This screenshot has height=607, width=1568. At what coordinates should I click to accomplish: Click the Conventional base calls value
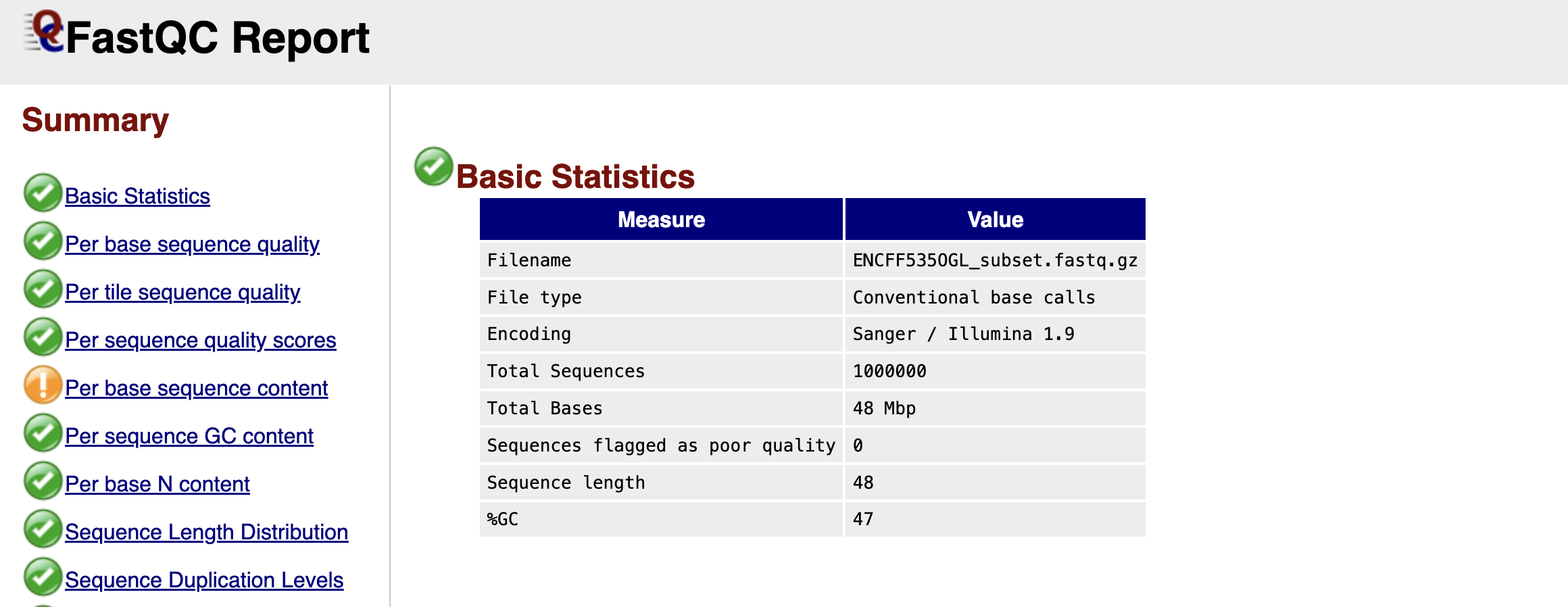pos(995,297)
